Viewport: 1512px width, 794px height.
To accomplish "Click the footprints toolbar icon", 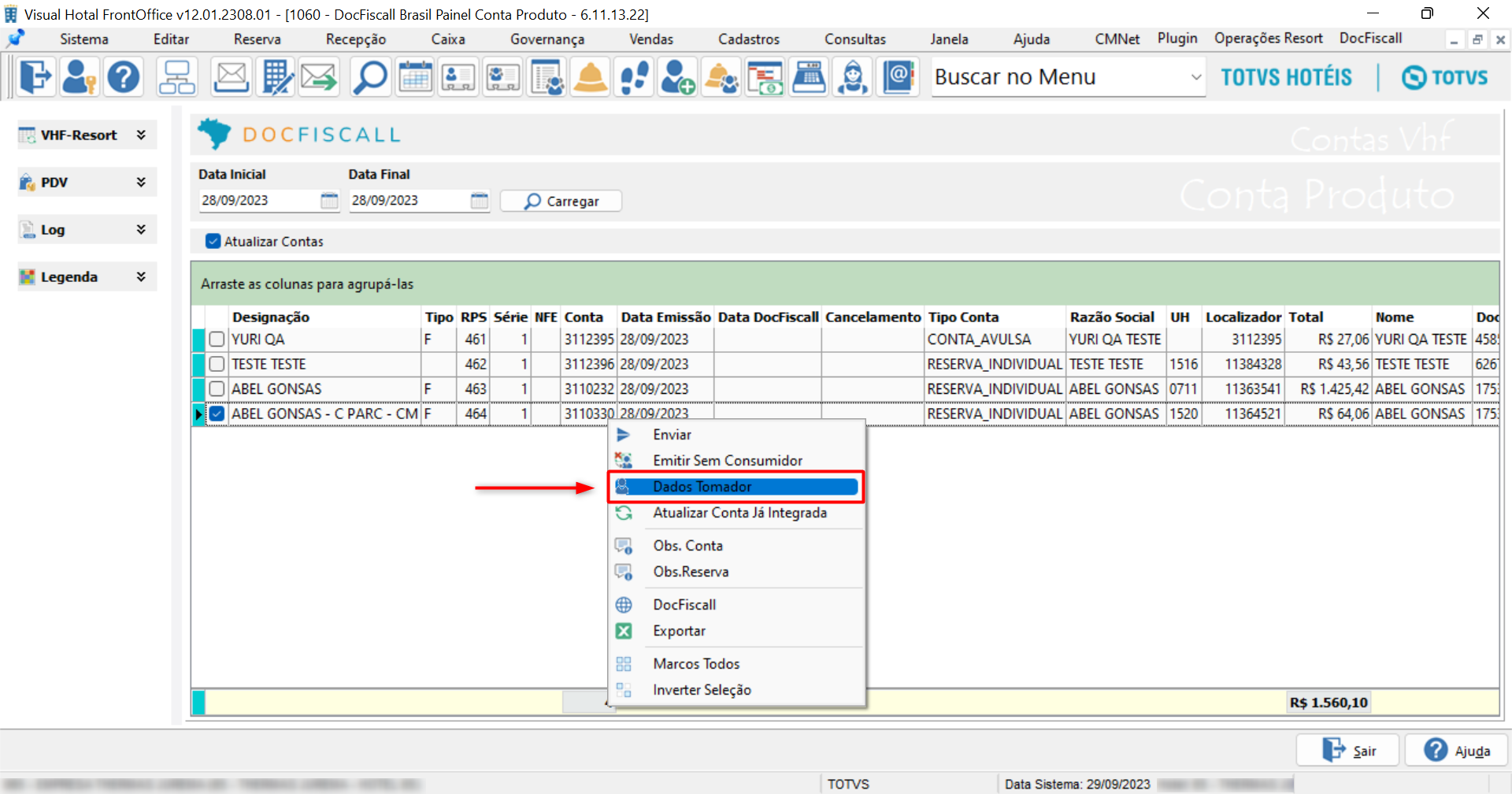I will tap(634, 77).
